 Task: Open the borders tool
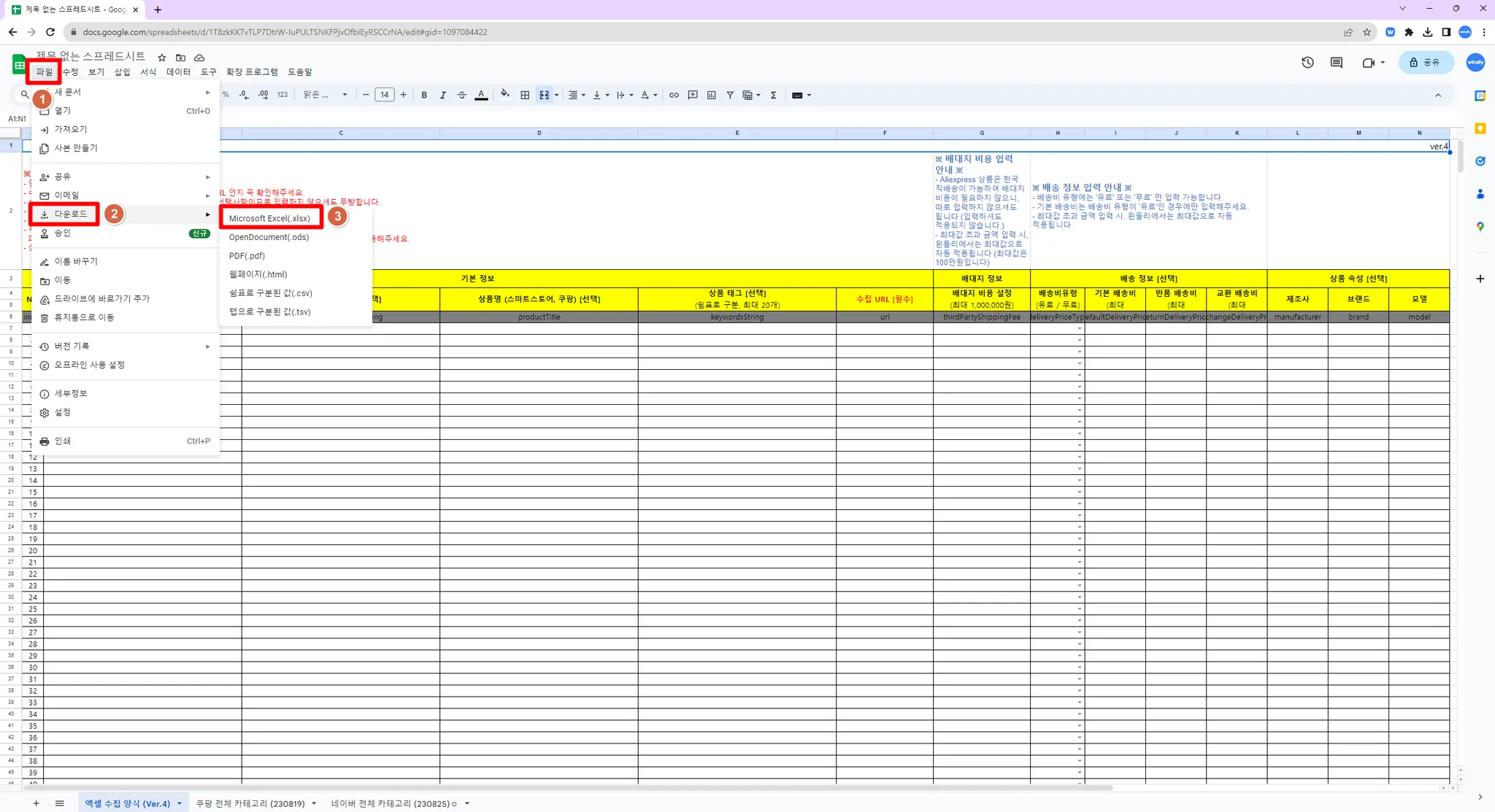(x=524, y=95)
